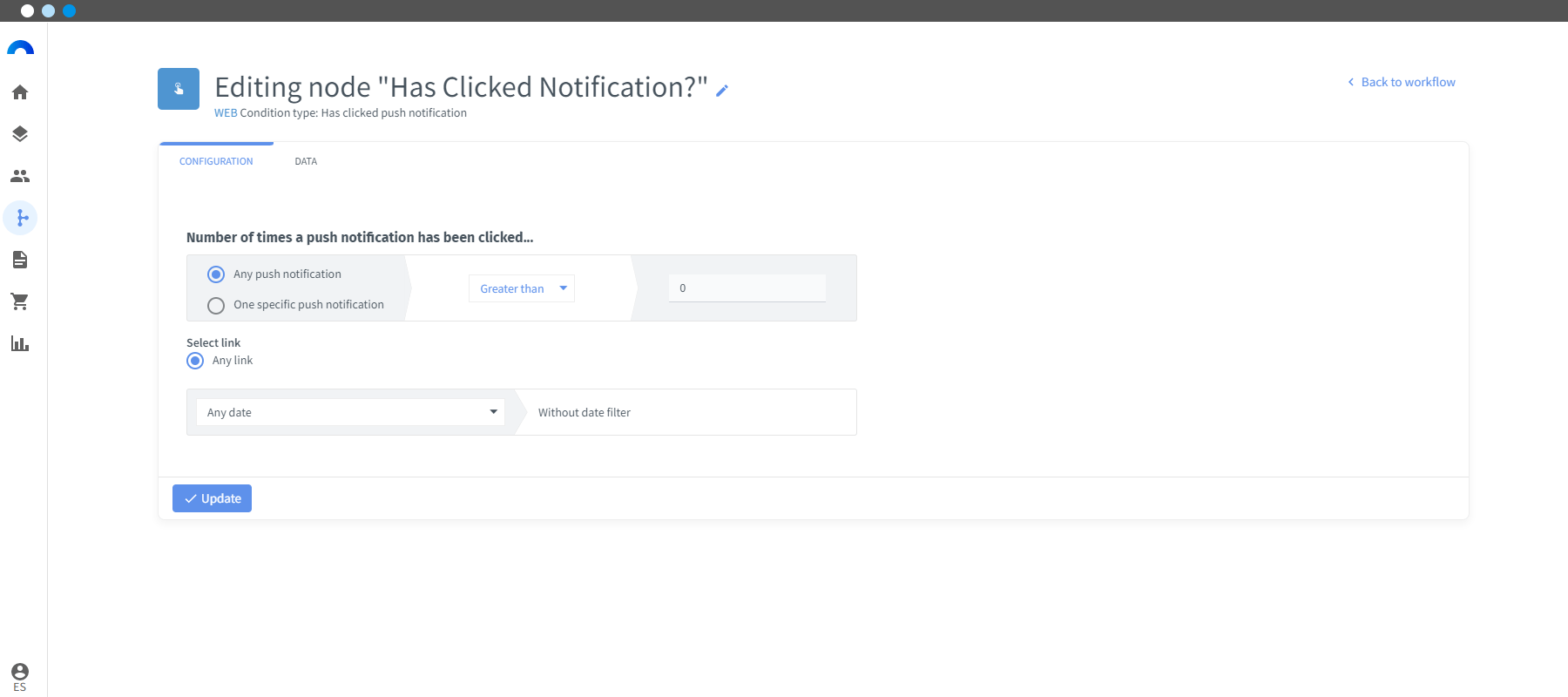1568x697 pixels.
Task: Open the user account icon labeled ES
Action: click(x=20, y=677)
